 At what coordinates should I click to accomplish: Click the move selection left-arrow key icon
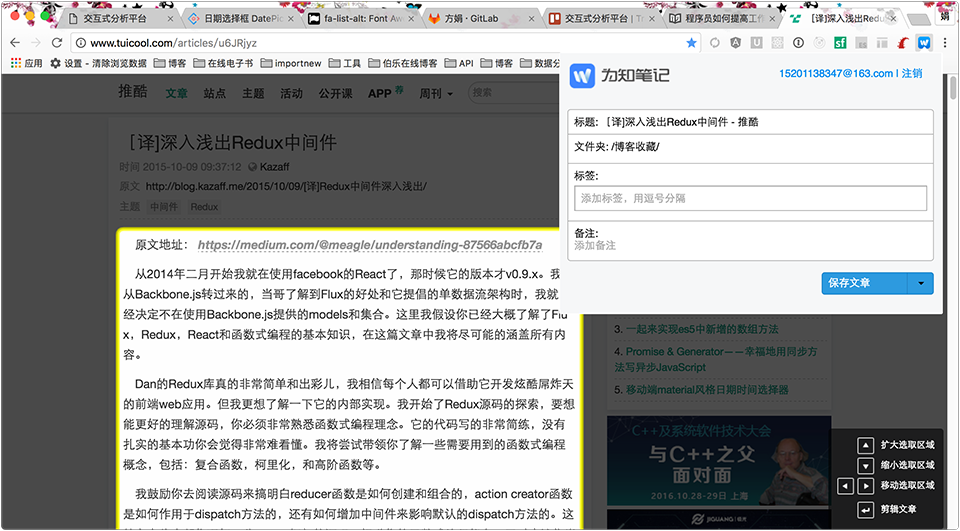(846, 486)
